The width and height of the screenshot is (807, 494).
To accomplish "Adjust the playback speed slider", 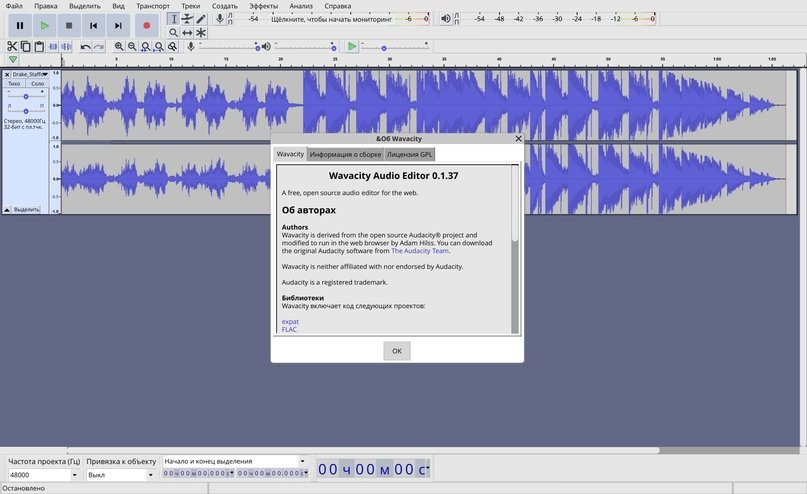I will point(395,46).
